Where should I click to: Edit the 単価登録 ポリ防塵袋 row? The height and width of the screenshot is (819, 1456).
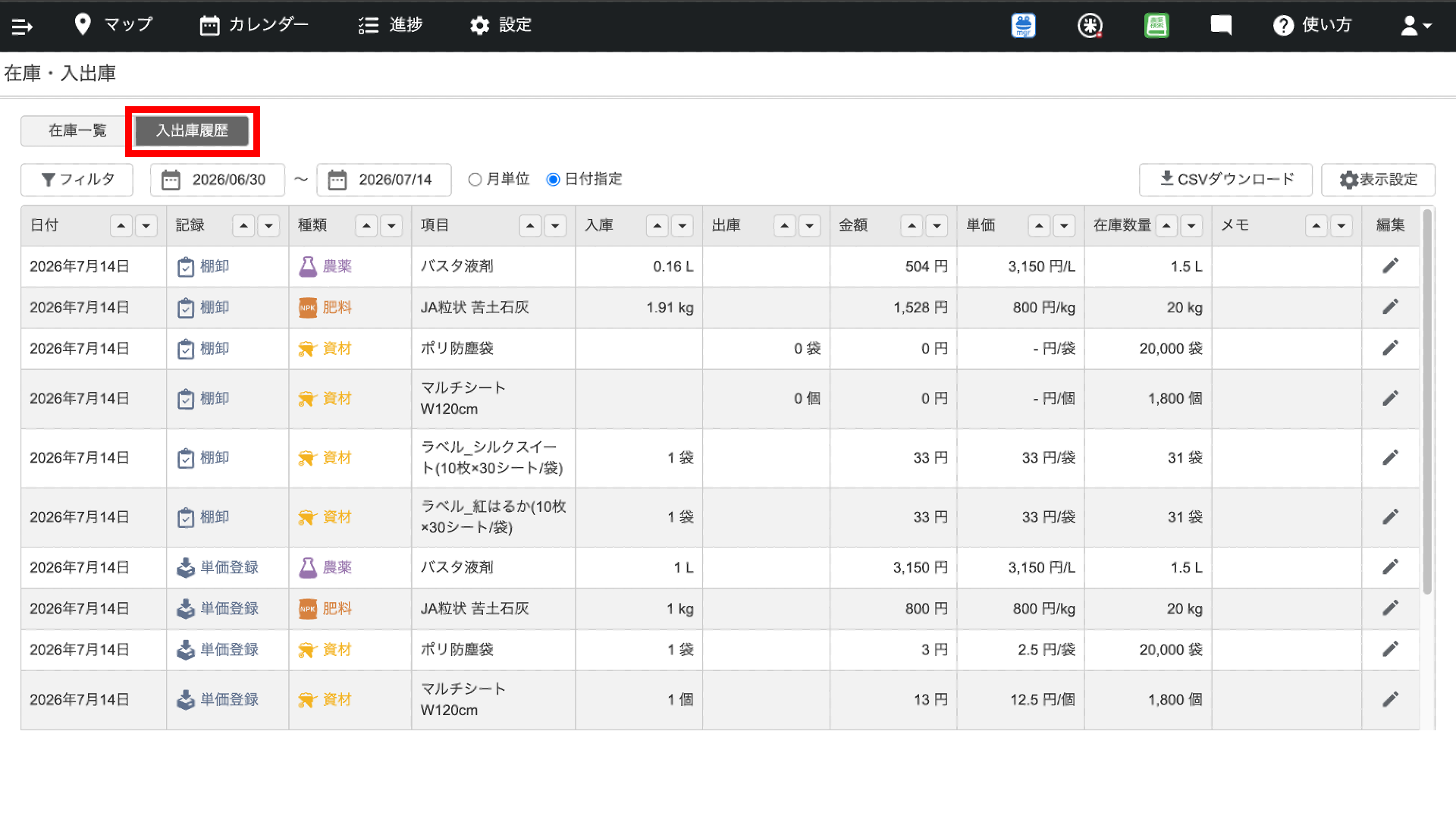[1390, 649]
